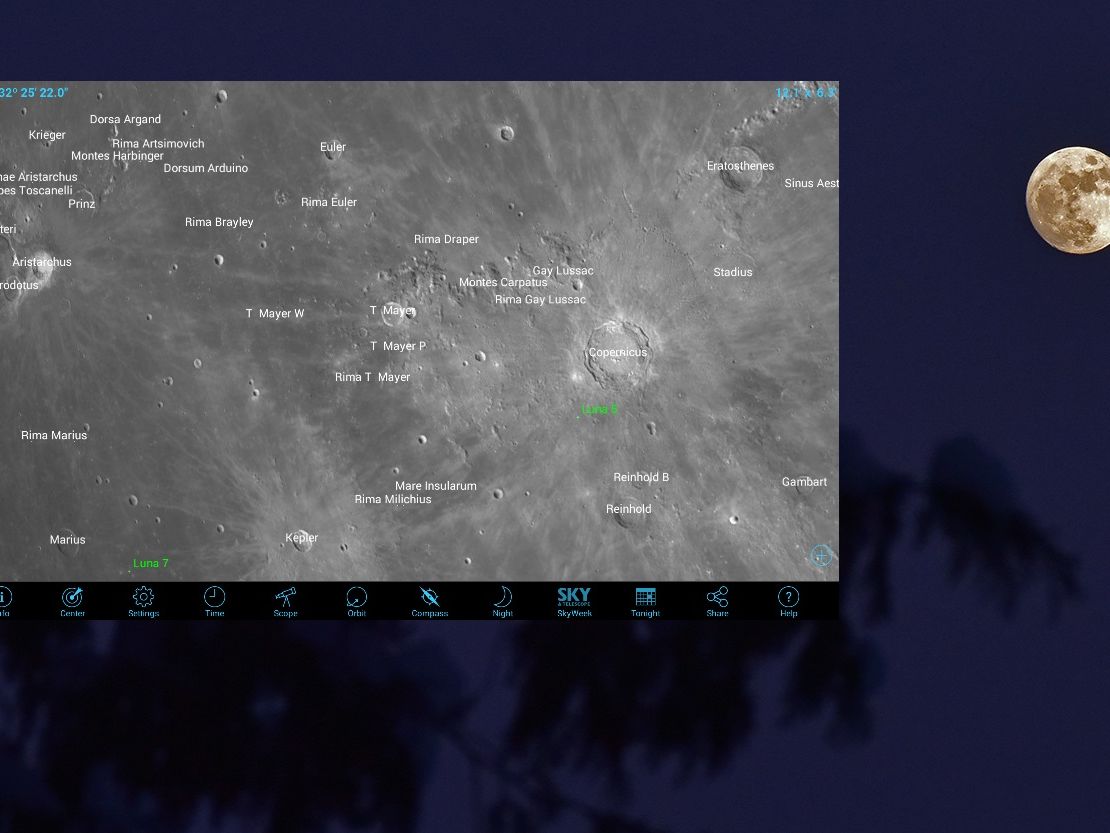Image resolution: width=1110 pixels, height=833 pixels.
Task: Open the Time clock control
Action: coord(214,602)
